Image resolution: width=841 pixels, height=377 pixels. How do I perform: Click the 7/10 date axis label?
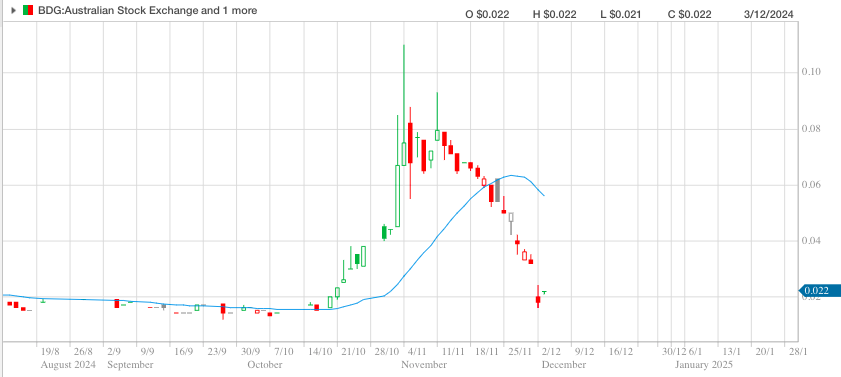tap(284, 352)
